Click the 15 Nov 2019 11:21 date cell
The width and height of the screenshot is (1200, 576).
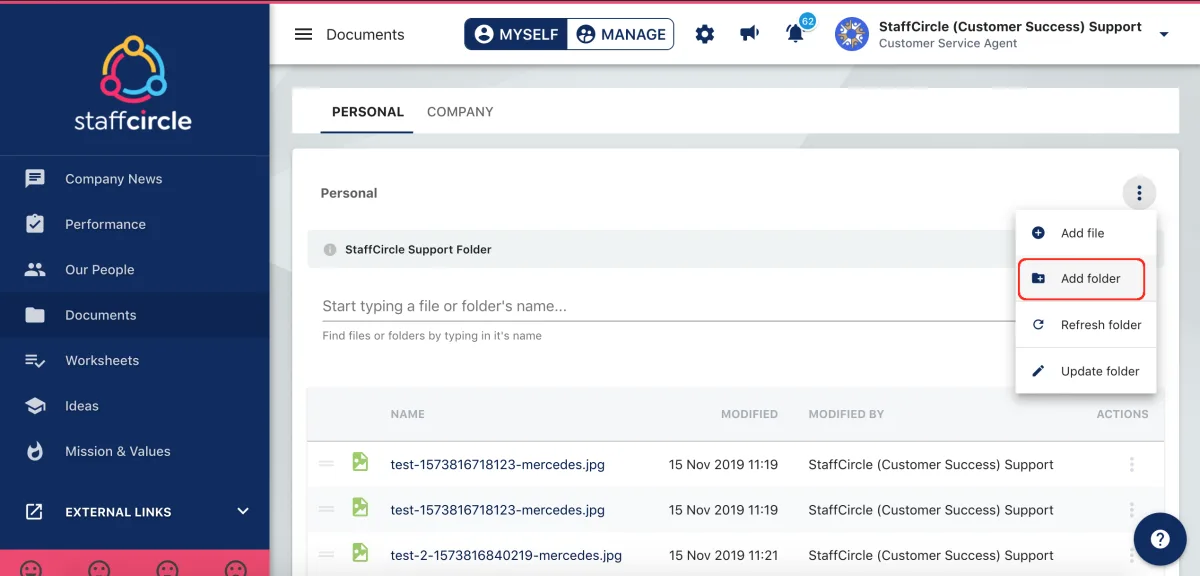coord(723,555)
